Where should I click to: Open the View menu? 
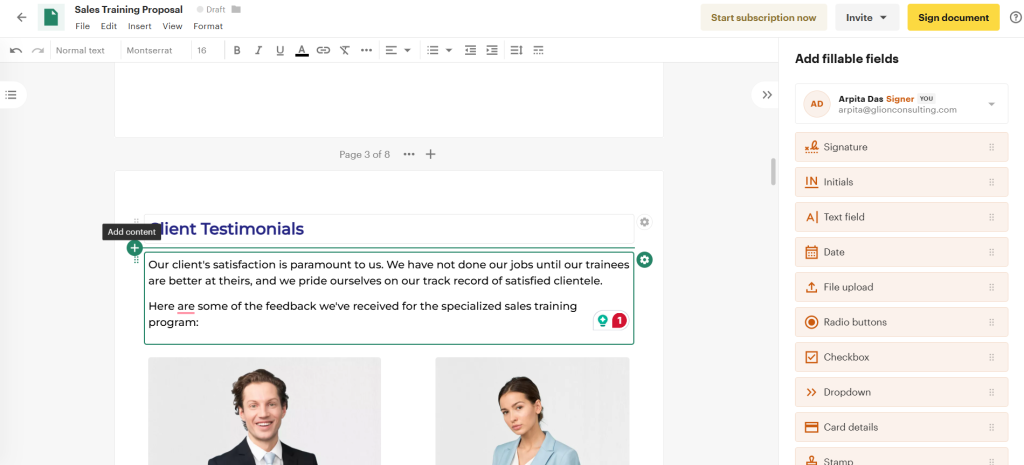[x=172, y=26]
